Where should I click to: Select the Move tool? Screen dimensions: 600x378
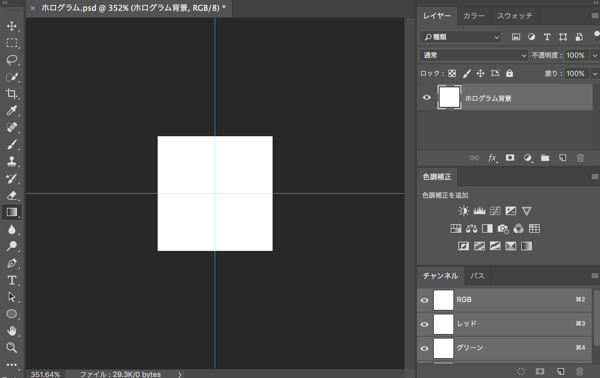pos(11,26)
